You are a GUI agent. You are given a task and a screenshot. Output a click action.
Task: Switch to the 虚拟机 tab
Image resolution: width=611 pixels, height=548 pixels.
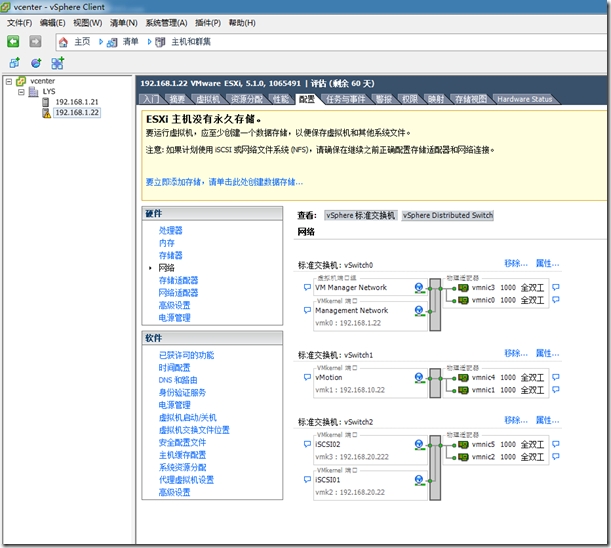pos(208,99)
